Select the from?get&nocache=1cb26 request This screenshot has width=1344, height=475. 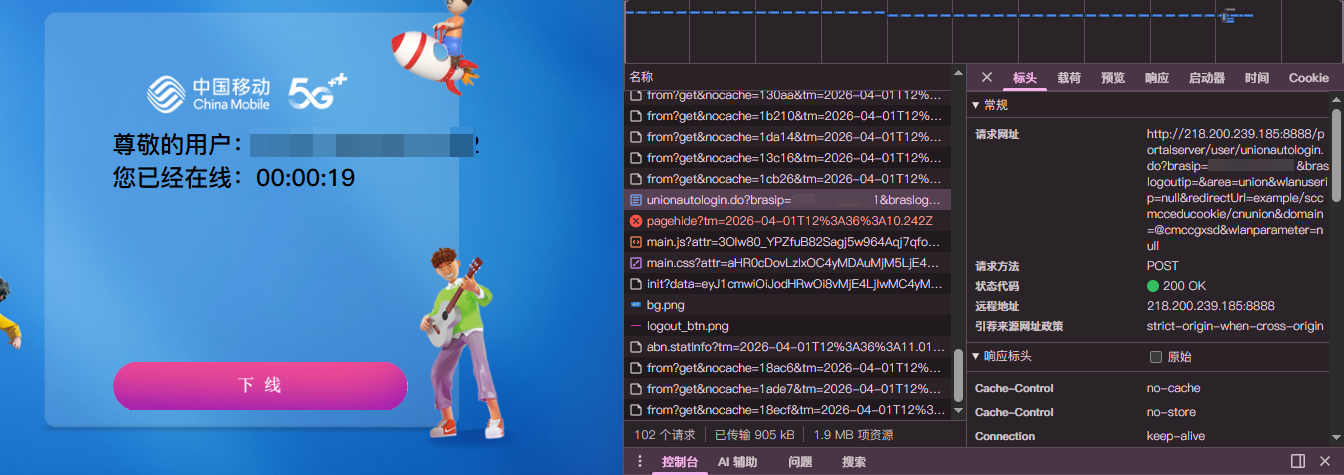coord(790,179)
